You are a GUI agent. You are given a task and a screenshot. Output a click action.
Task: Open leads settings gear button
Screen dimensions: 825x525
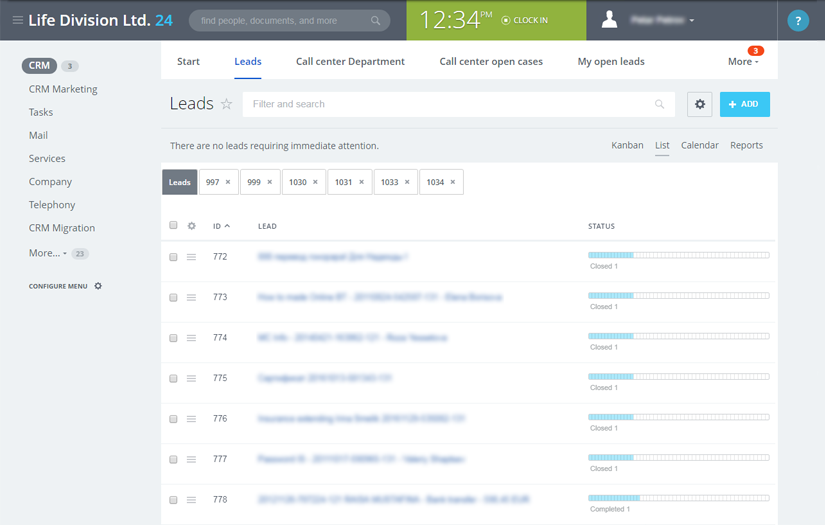(699, 104)
